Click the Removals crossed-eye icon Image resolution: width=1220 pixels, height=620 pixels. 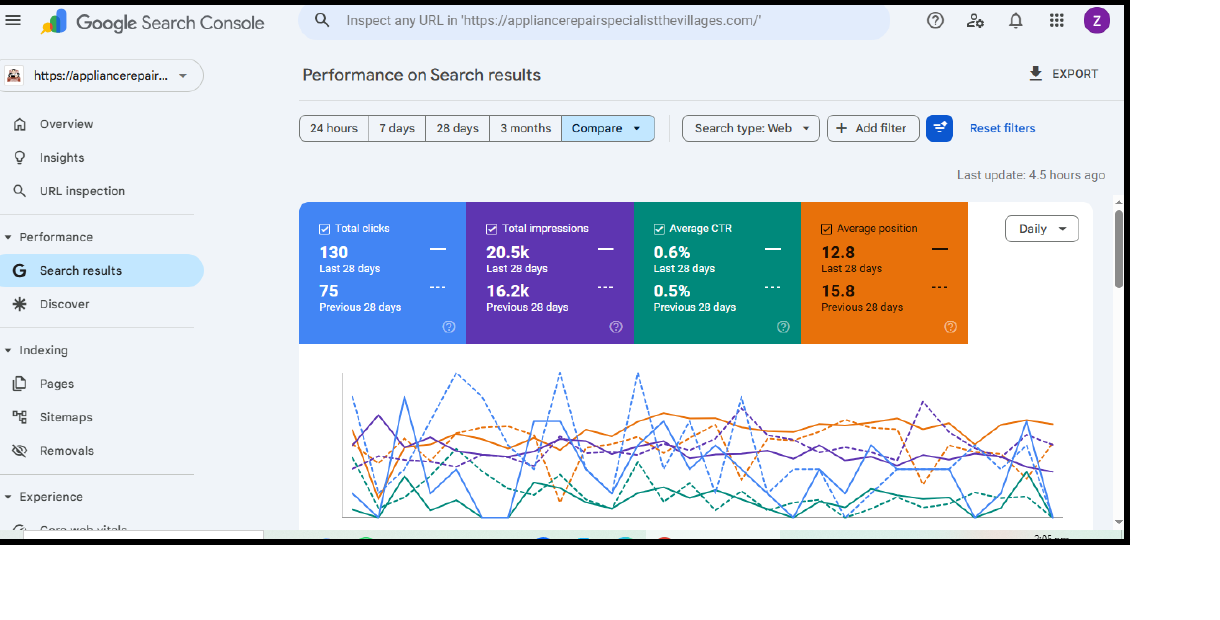(19, 451)
